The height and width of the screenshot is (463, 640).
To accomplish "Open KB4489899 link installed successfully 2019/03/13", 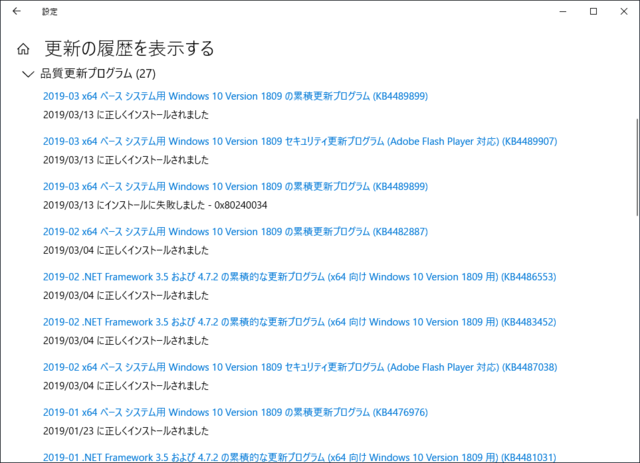I will pyautogui.click(x=236, y=96).
